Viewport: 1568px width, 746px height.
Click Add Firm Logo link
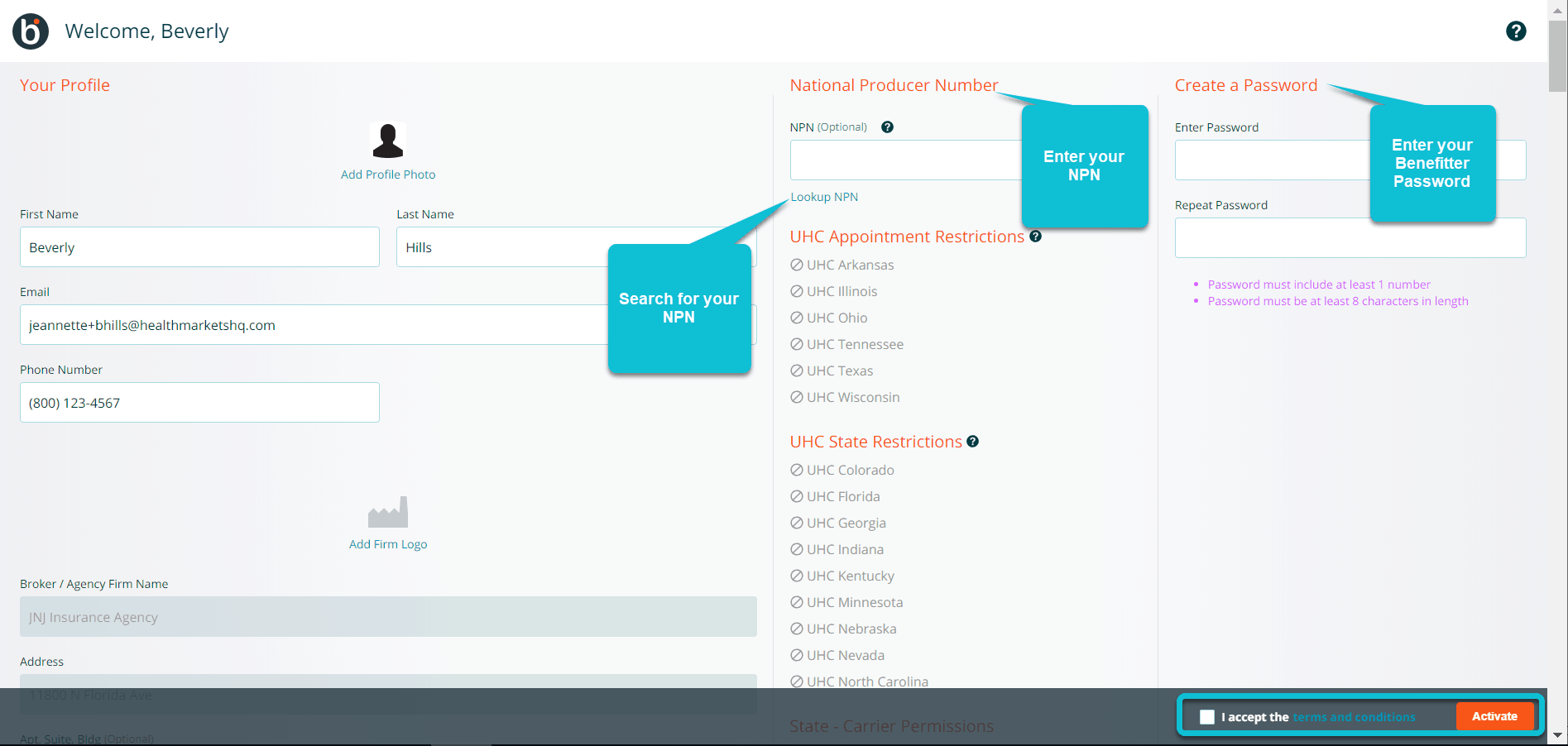tap(388, 544)
